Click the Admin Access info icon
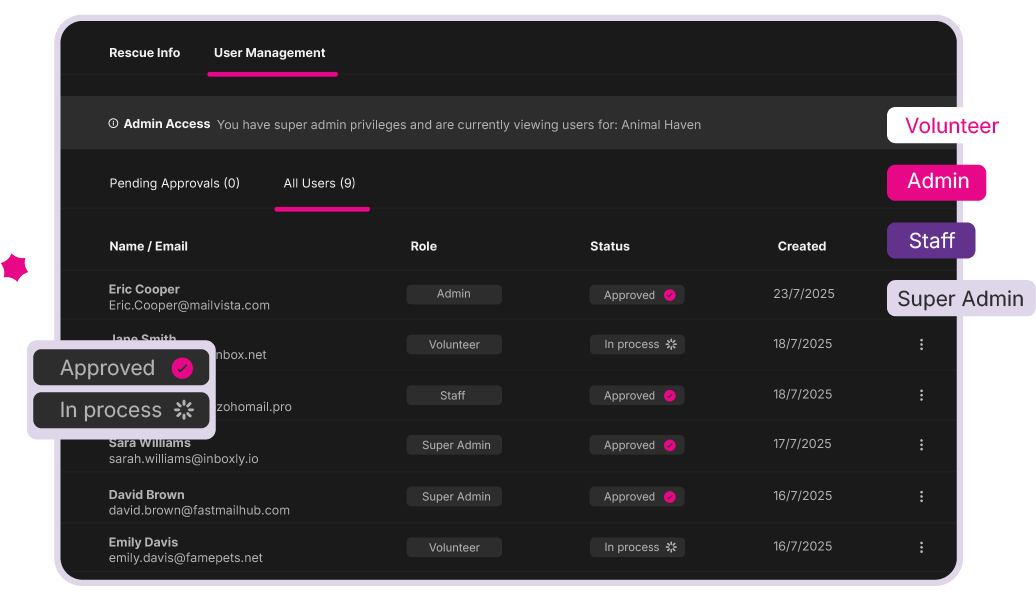The image size is (1036, 603). pyautogui.click(x=113, y=124)
